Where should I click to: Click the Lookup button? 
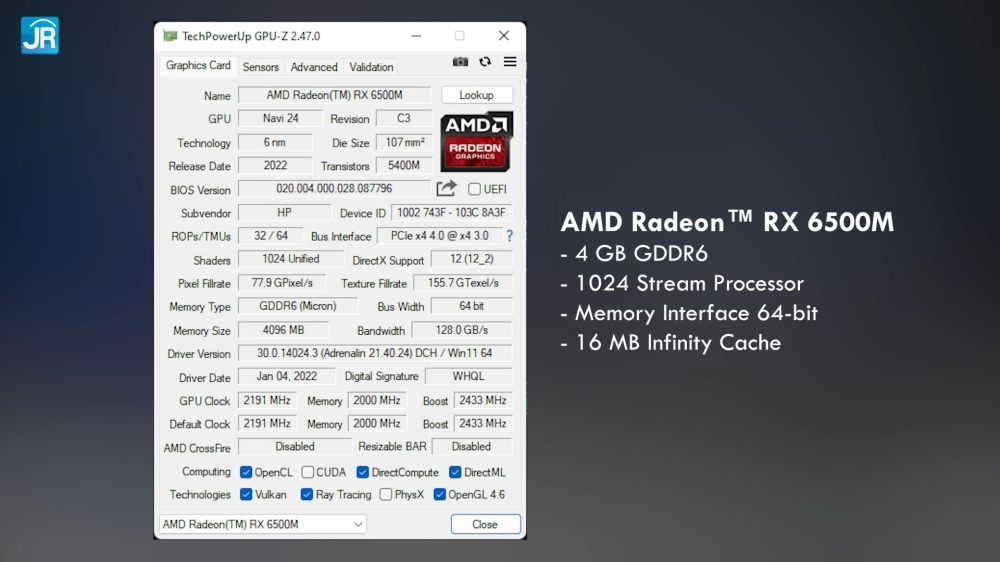(476, 95)
